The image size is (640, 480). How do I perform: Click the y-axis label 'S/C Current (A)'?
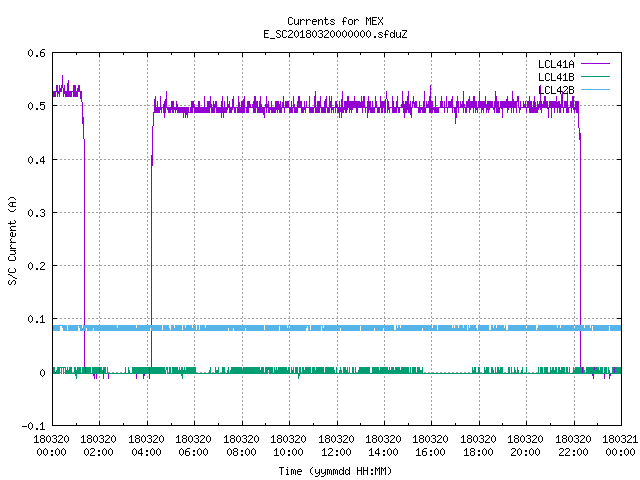[13, 241]
